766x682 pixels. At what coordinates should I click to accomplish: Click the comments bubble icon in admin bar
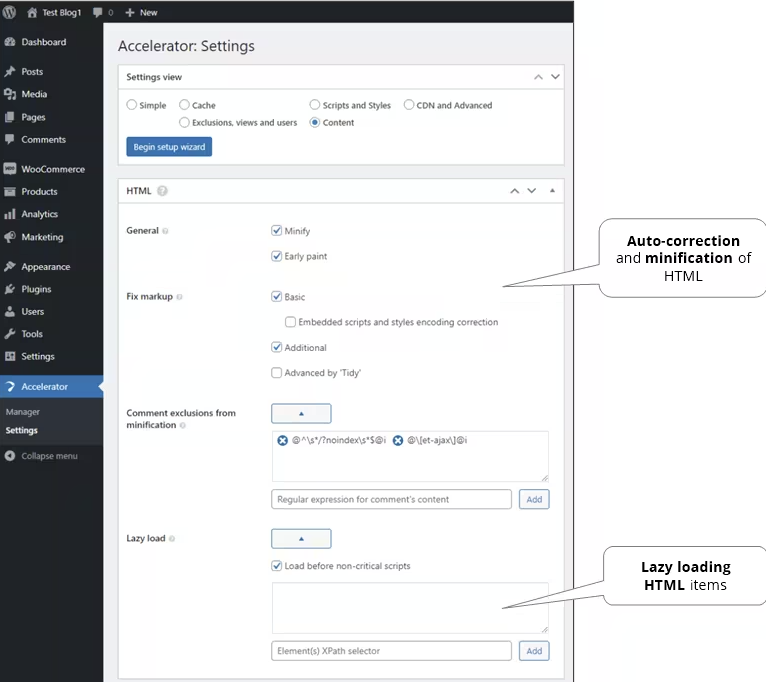click(x=98, y=13)
